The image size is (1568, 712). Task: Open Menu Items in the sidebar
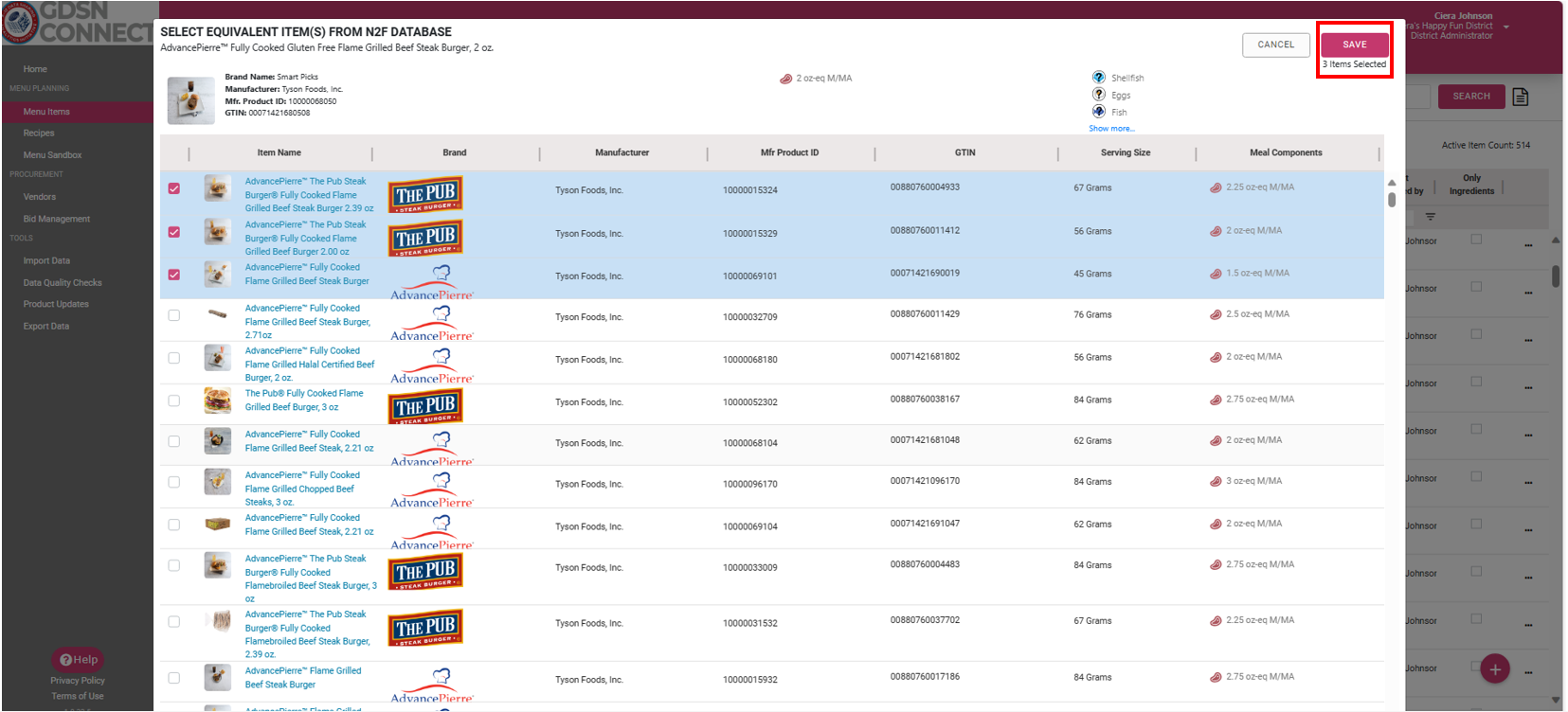click(x=46, y=112)
